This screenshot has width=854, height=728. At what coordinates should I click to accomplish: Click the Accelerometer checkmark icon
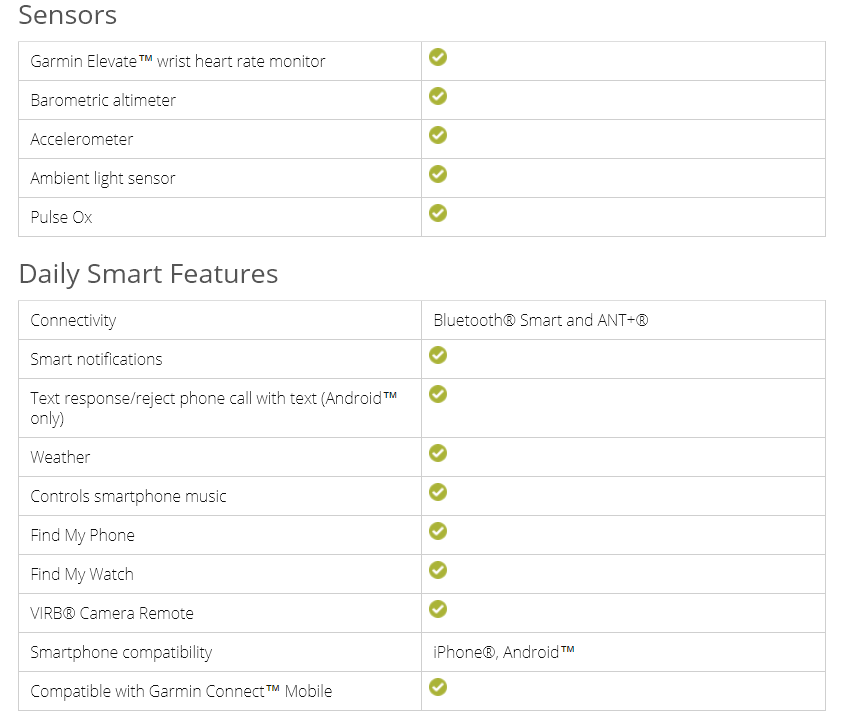click(438, 135)
